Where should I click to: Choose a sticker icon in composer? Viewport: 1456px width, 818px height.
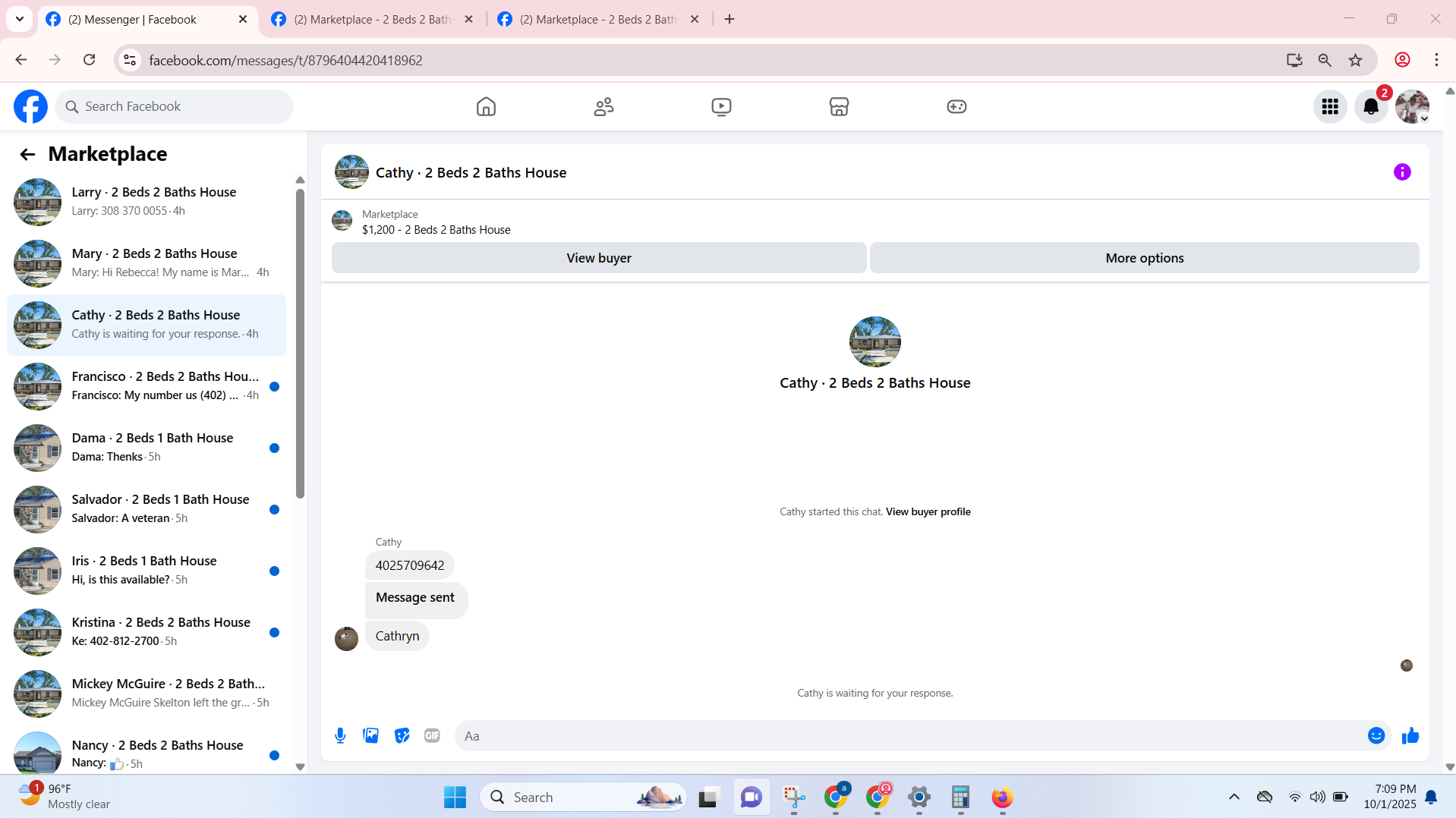pyautogui.click(x=402, y=736)
